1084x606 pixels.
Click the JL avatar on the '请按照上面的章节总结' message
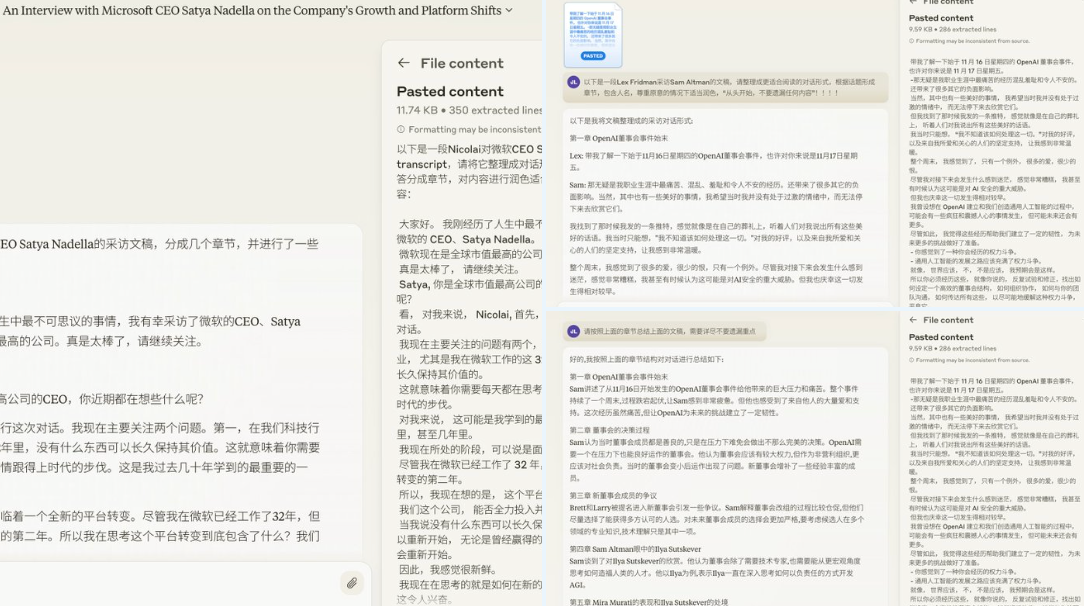pos(573,331)
